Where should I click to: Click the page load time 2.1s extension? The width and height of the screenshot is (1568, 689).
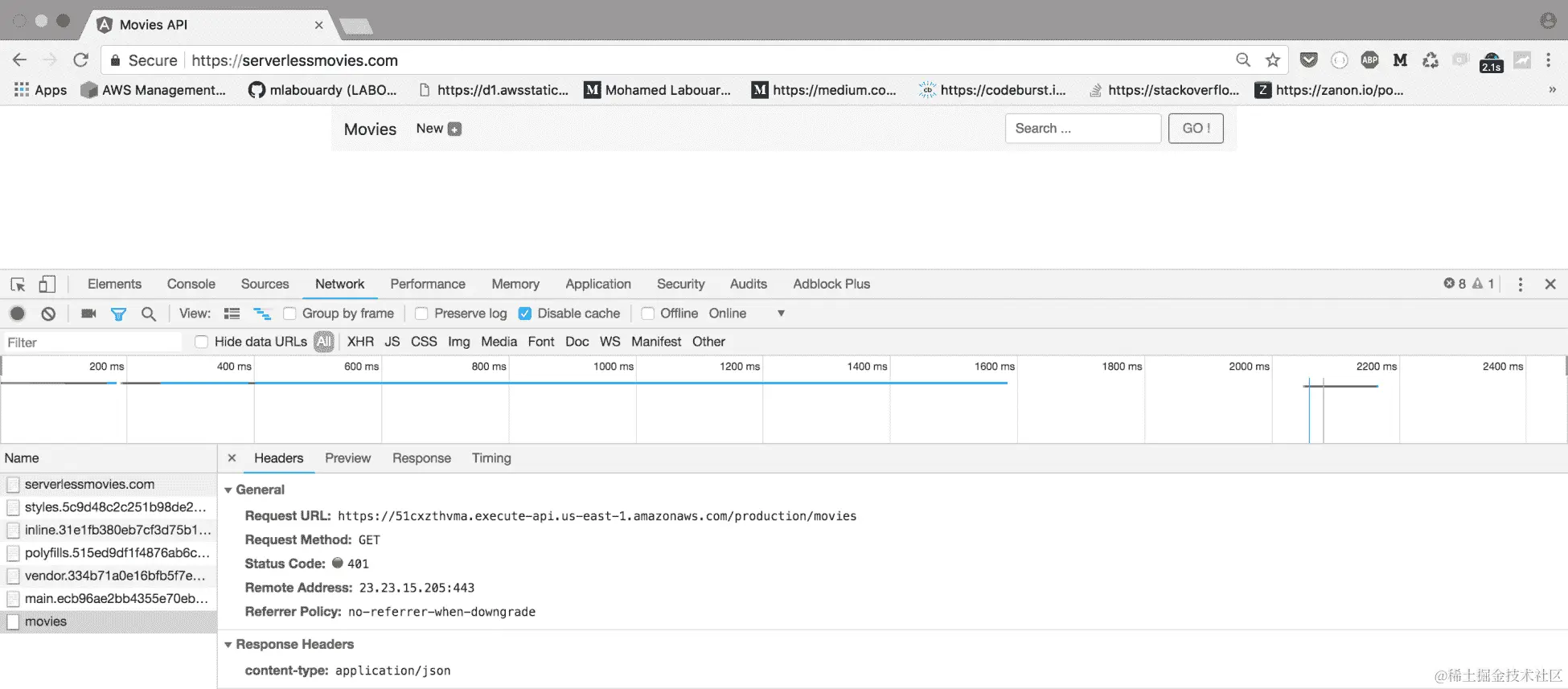[x=1492, y=62]
